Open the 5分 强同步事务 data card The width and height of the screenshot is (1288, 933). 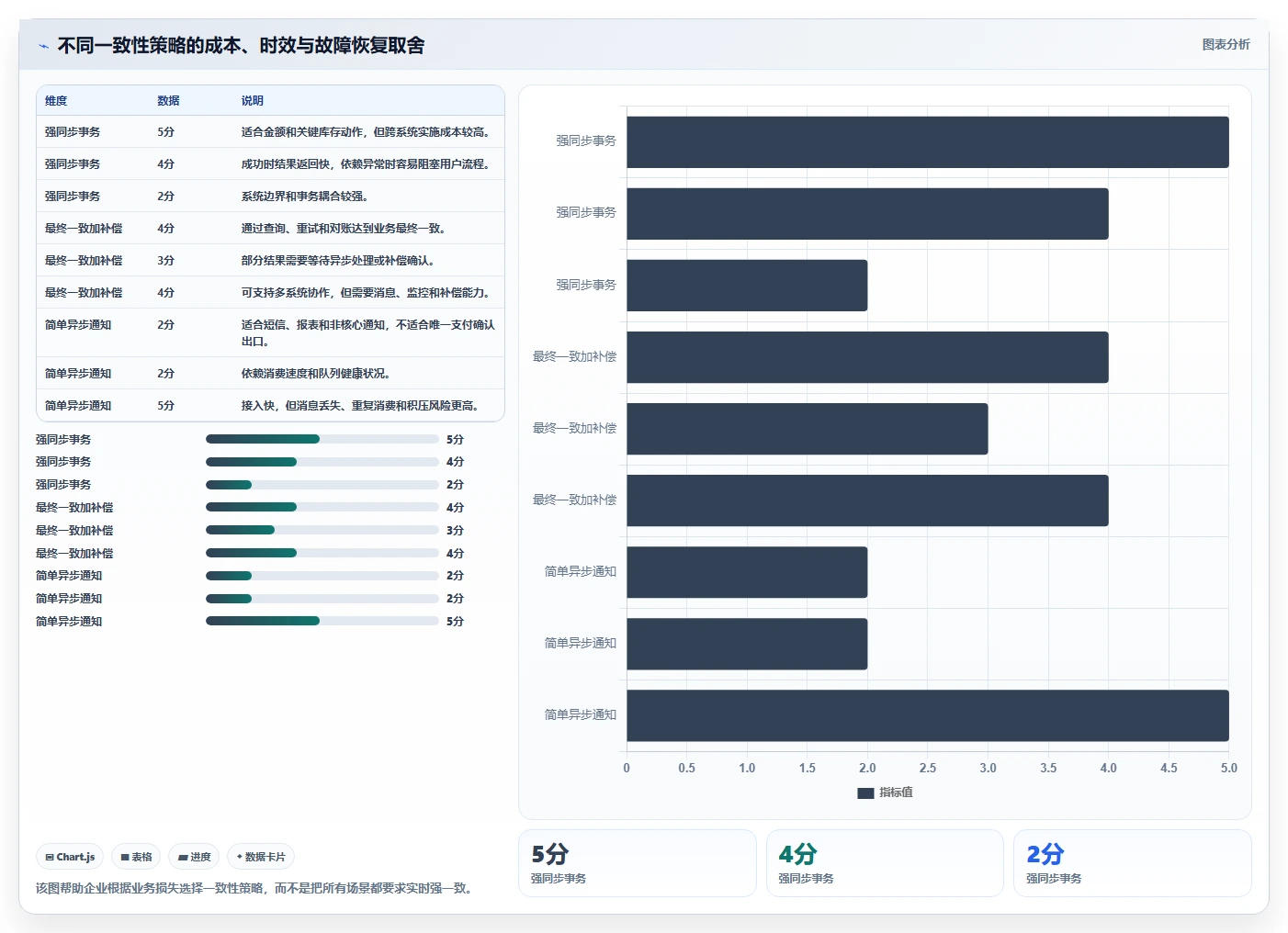coord(638,863)
